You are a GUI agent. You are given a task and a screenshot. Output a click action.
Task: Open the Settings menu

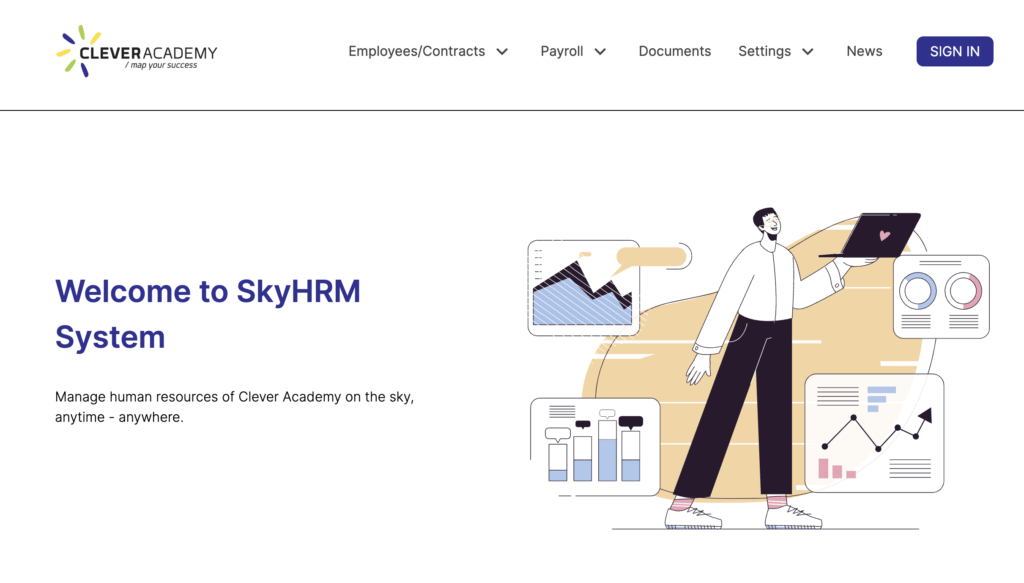764,51
